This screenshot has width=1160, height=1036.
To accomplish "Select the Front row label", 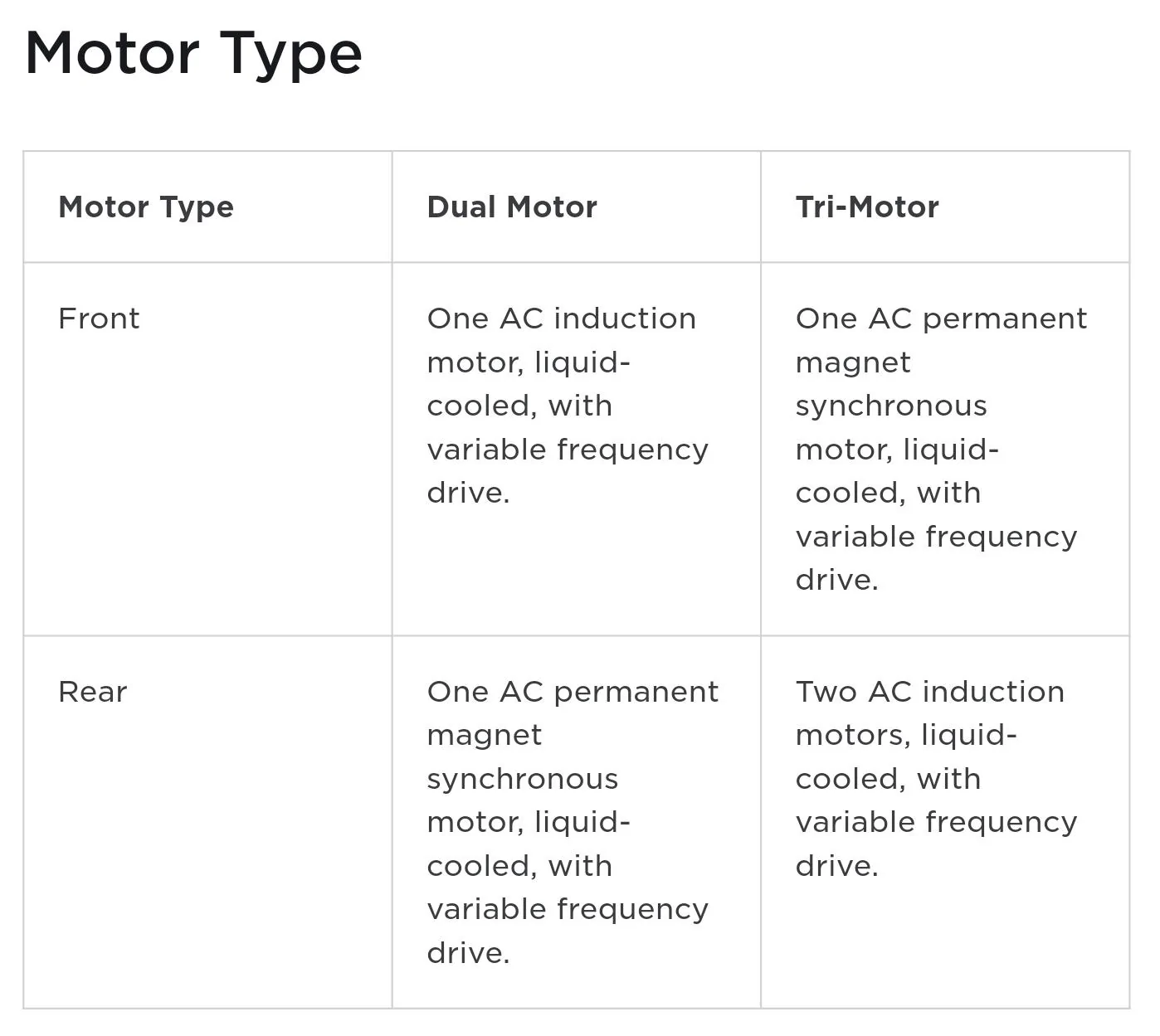I will click(x=99, y=319).
